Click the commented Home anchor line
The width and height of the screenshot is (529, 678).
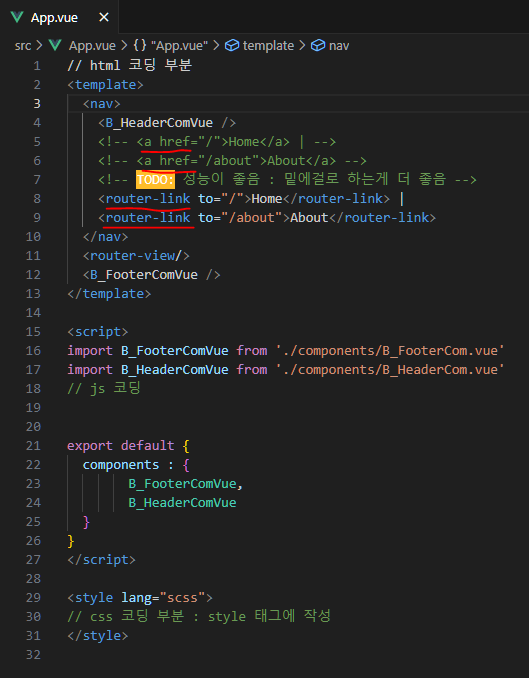coord(217,142)
